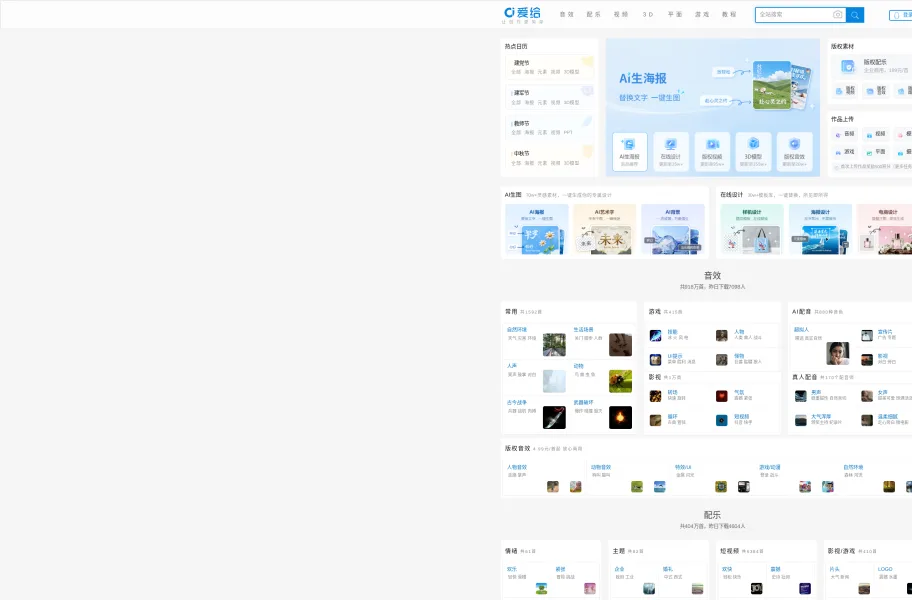Upload work via the 平面 icon under 作品上传
This screenshot has width=912, height=600.
[x=870, y=152]
